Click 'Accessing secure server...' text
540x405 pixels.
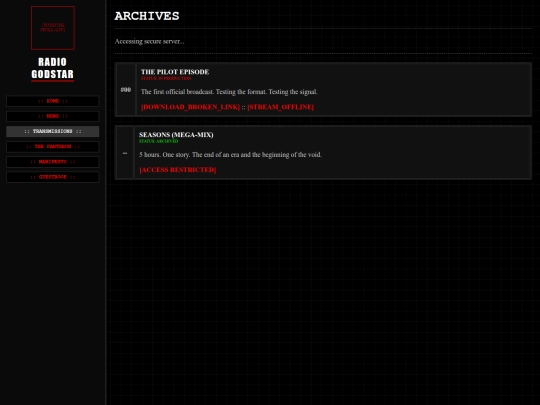tap(149, 41)
